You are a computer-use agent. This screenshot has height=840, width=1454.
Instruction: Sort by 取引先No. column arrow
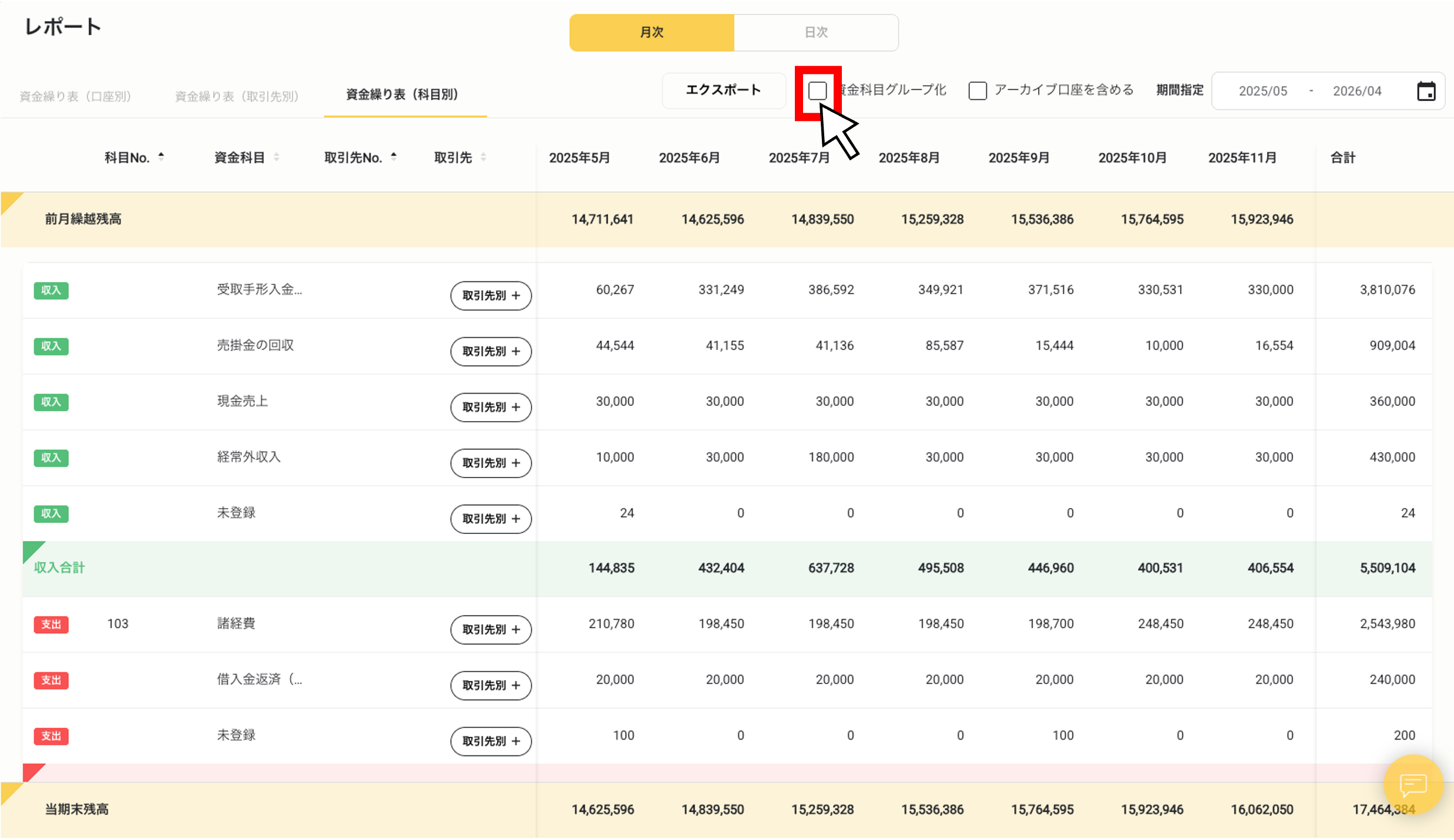(x=394, y=157)
